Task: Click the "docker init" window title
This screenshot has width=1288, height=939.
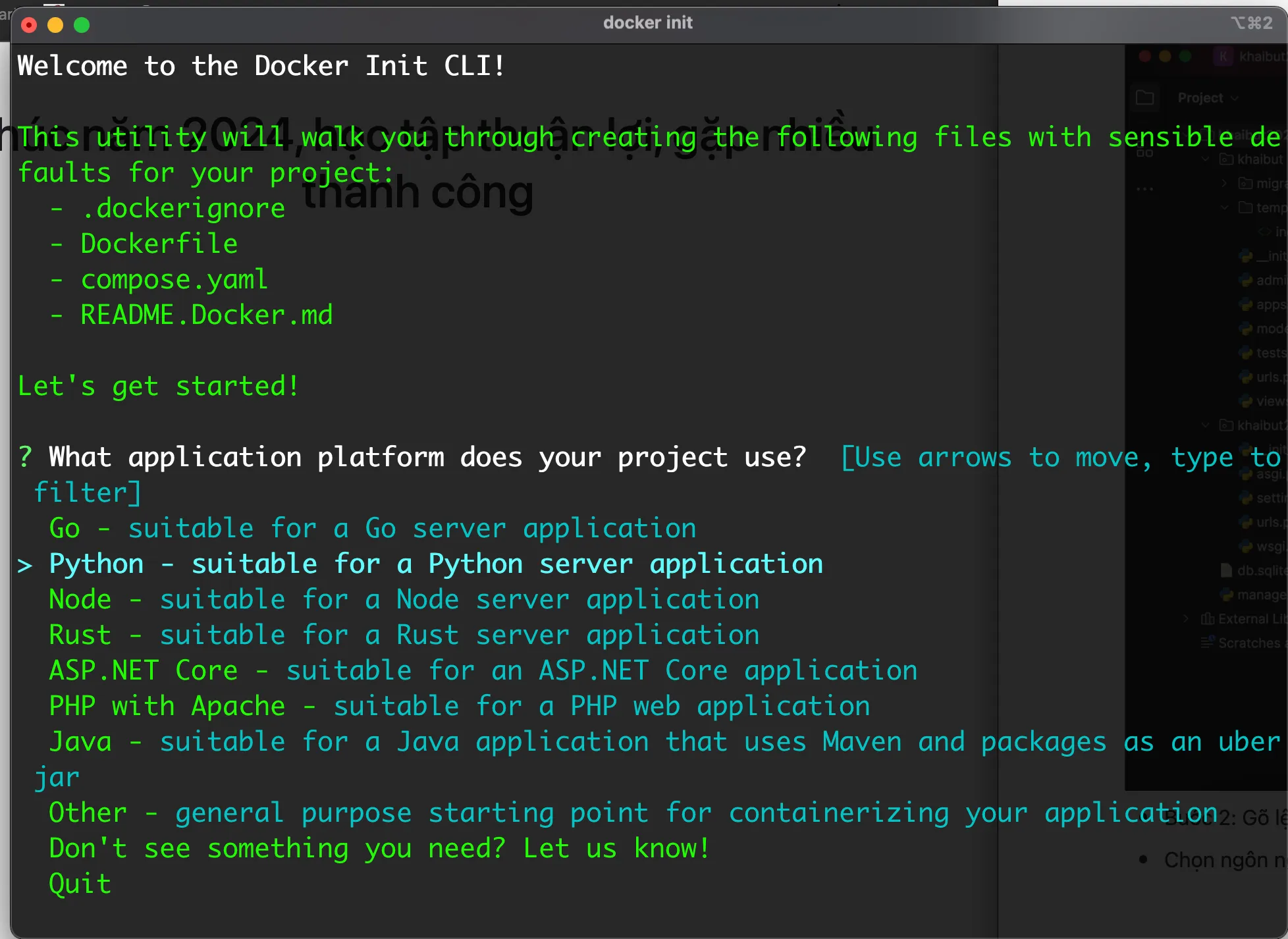Action: (648, 22)
